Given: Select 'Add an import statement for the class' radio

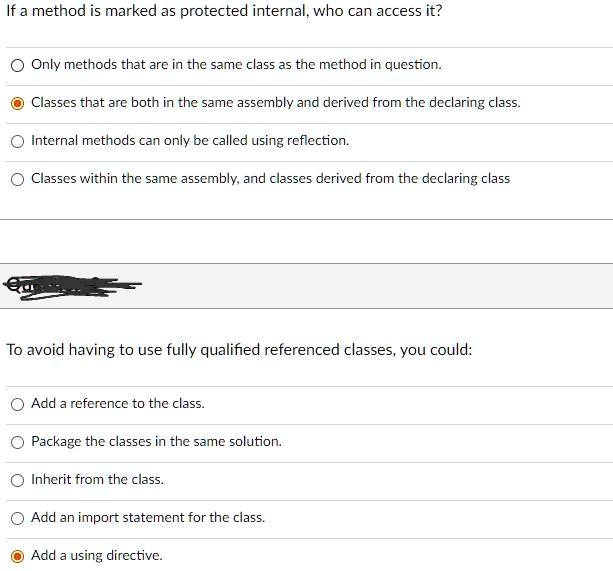Looking at the screenshot, I should coord(17,518).
